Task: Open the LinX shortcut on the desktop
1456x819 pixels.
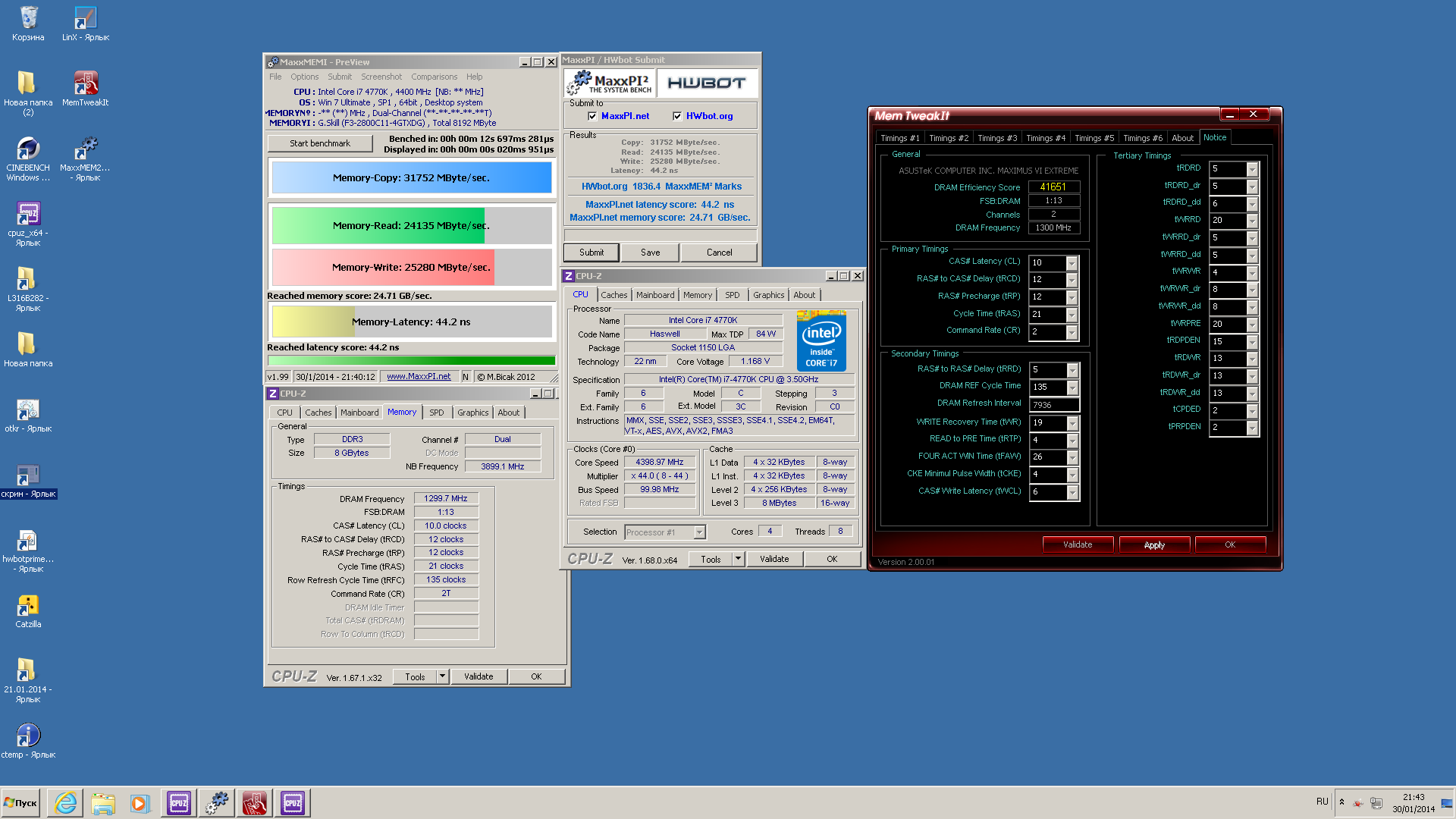Action: tap(85, 23)
